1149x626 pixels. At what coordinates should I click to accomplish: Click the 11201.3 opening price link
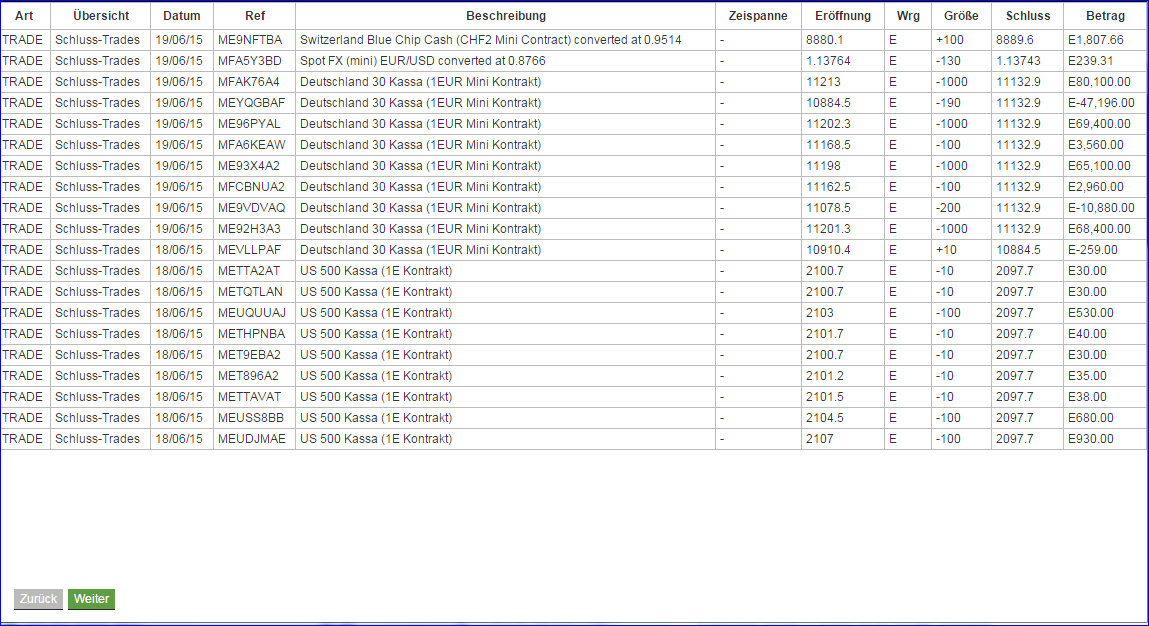(x=822, y=229)
